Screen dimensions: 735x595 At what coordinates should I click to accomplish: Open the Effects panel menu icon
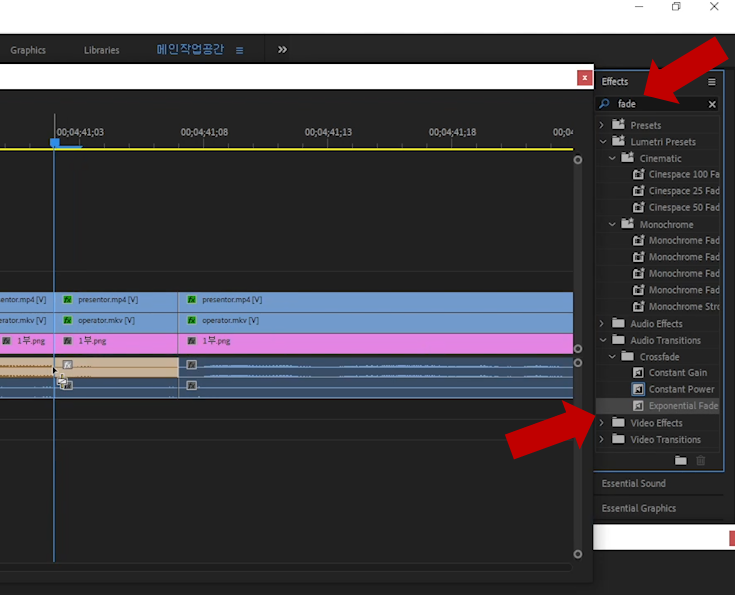pos(712,82)
